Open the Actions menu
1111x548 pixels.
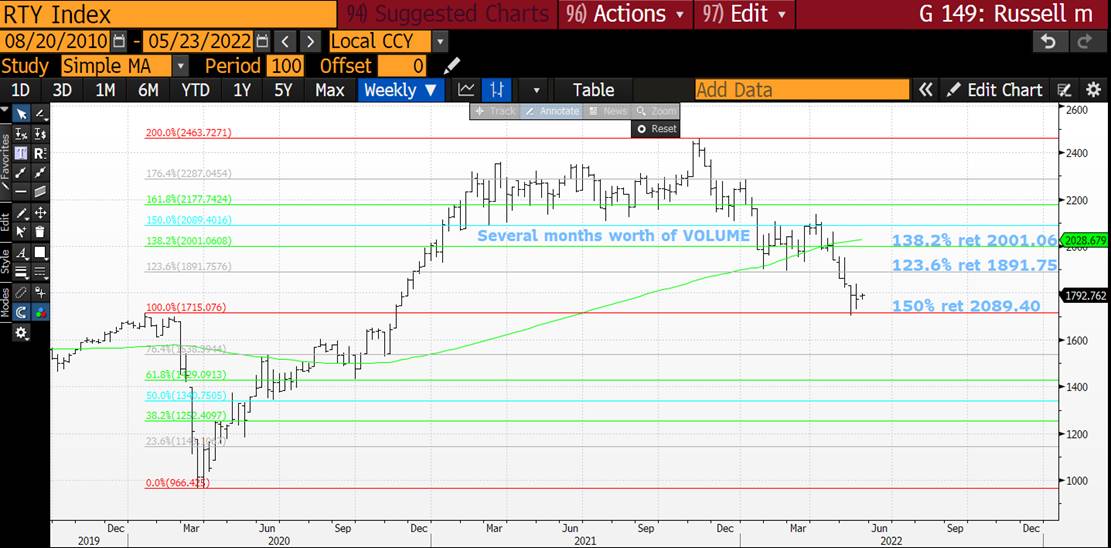(625, 13)
